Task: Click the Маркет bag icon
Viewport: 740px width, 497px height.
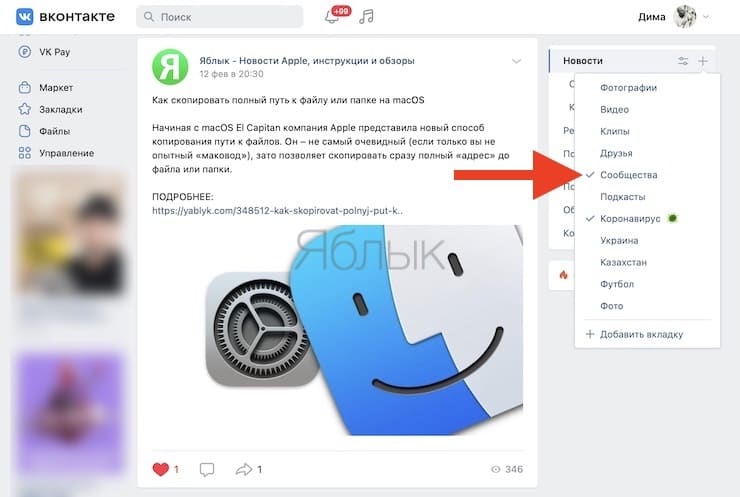Action: tap(25, 87)
